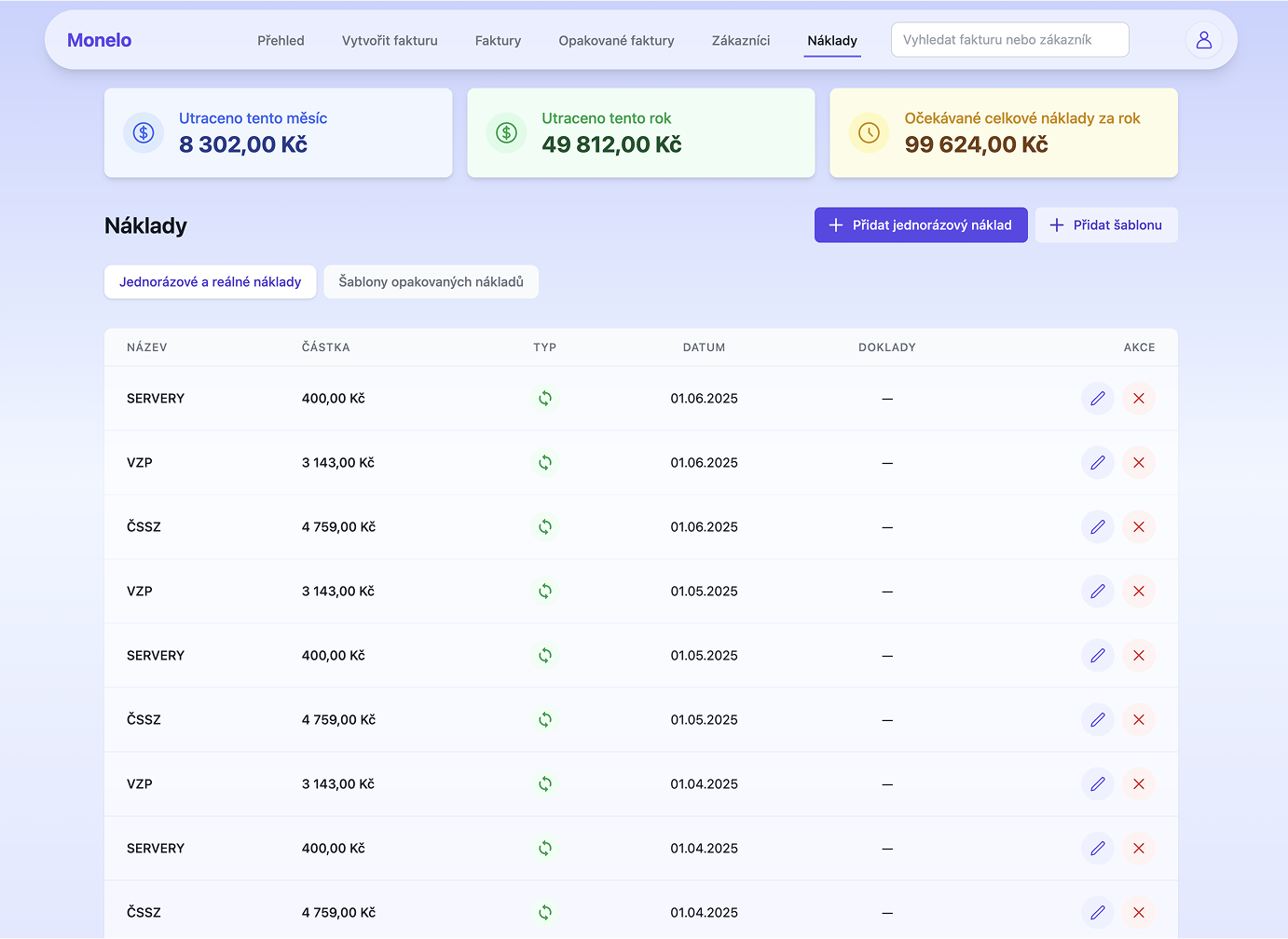
Task: Focus the invoice or customer search field
Action: (1010, 40)
